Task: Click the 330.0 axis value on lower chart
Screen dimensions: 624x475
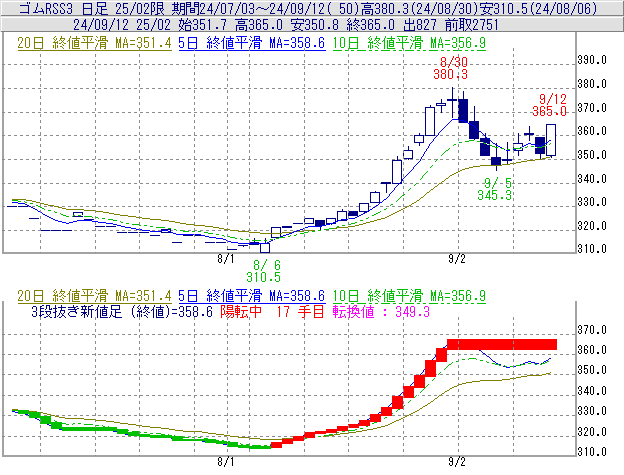Action: [x=592, y=411]
